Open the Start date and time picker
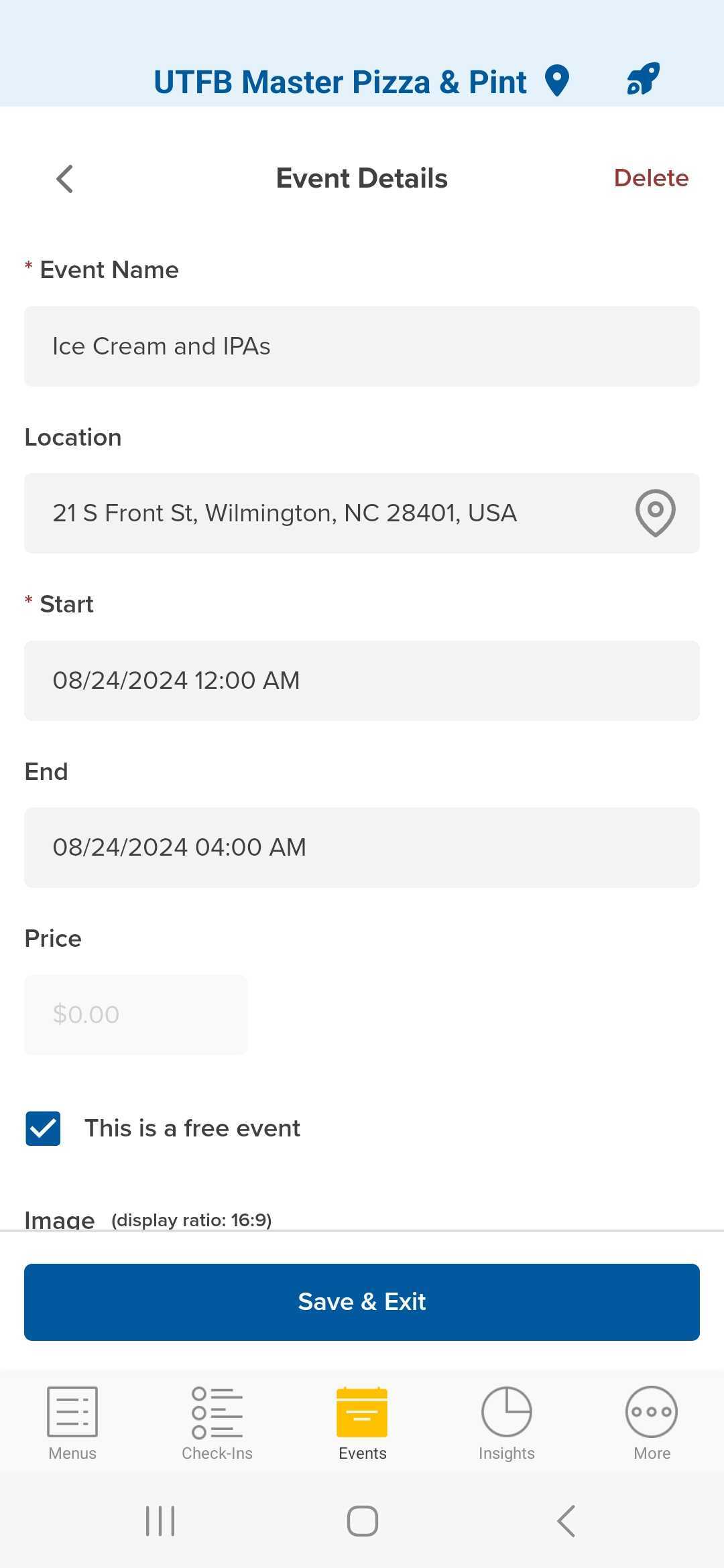This screenshot has width=724, height=1568. pos(362,681)
